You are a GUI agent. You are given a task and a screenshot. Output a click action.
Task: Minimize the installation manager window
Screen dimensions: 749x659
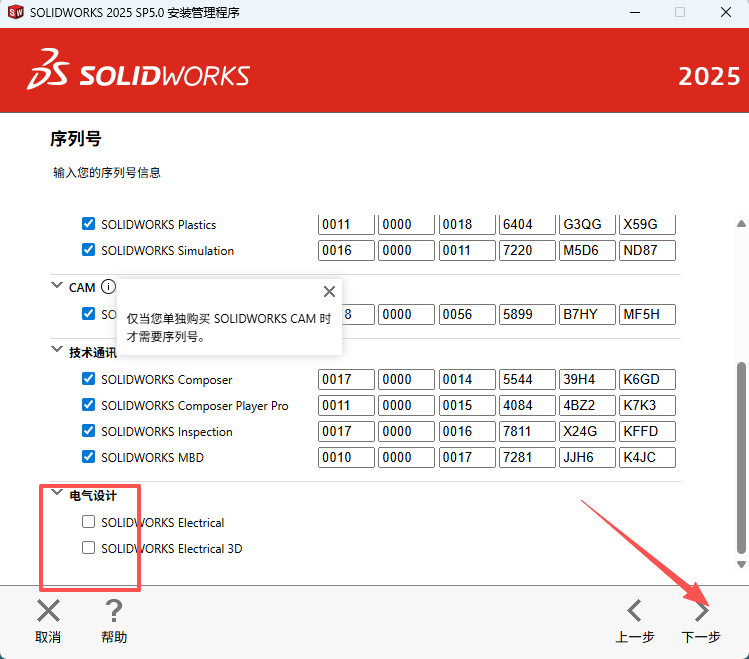click(x=635, y=12)
